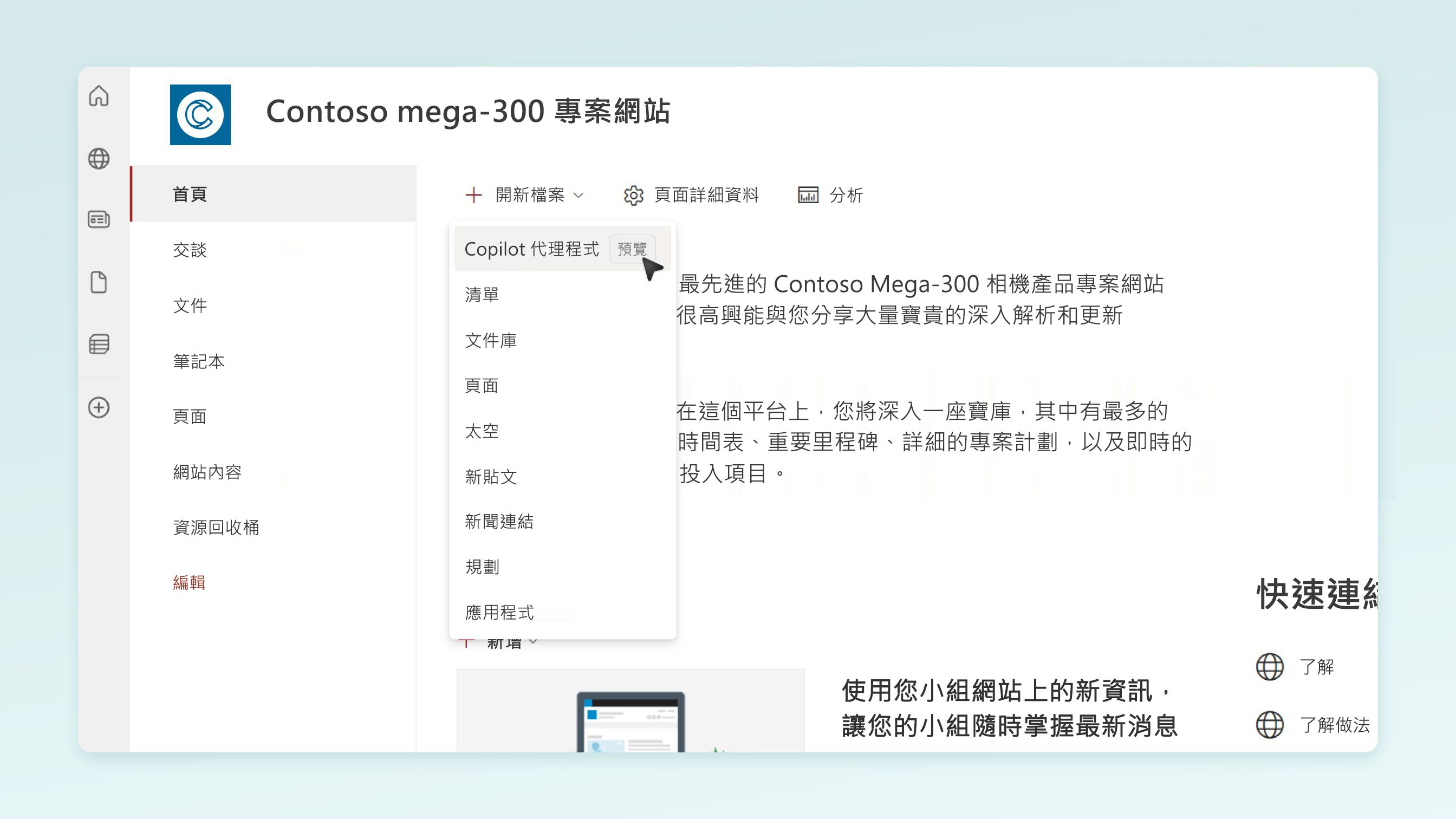
Task: Click the 快速連結 heading
Action: coord(1317,594)
